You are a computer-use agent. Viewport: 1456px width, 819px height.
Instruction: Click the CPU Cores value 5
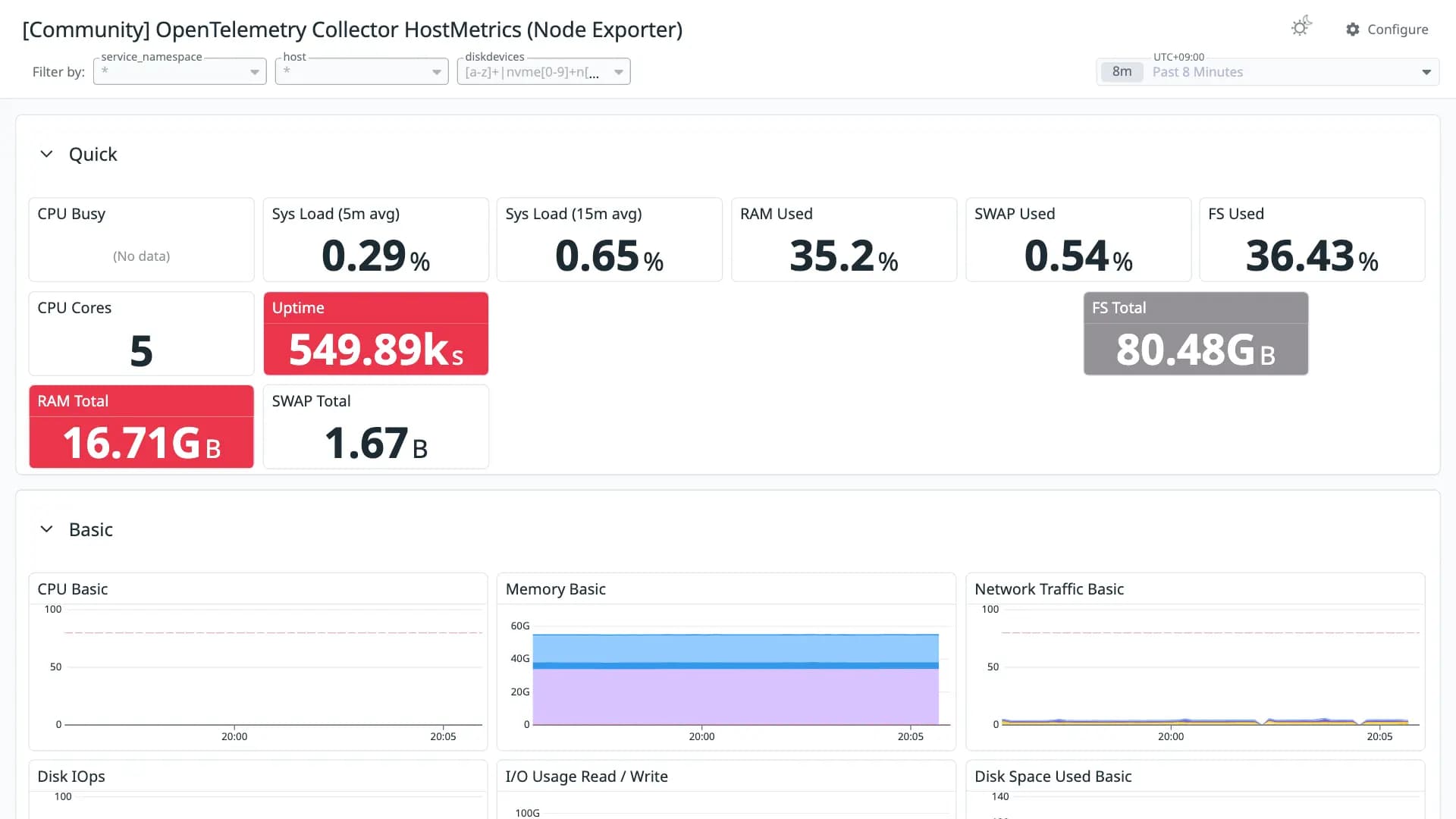[141, 351]
